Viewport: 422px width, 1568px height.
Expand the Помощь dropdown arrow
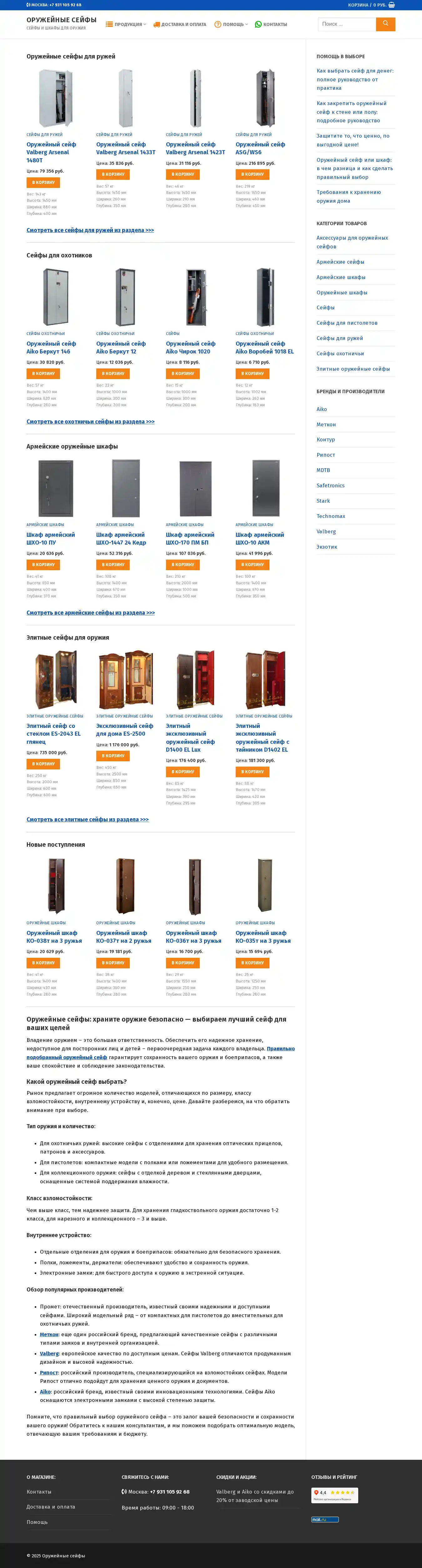tap(246, 24)
